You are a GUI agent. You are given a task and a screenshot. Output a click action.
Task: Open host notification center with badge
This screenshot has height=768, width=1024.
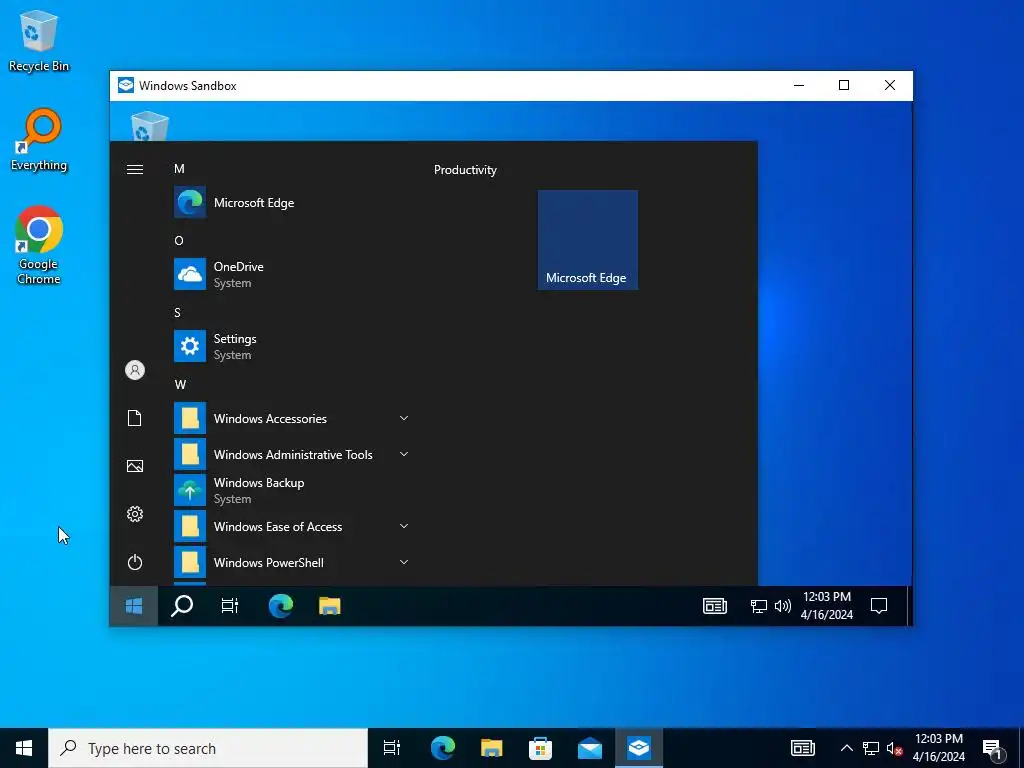click(x=991, y=749)
